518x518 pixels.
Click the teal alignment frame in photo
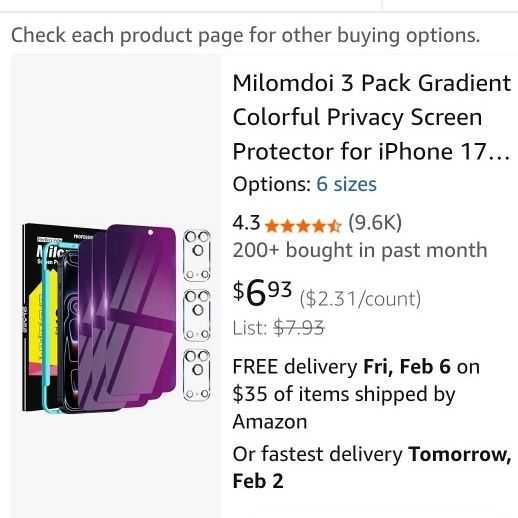tap(50, 328)
